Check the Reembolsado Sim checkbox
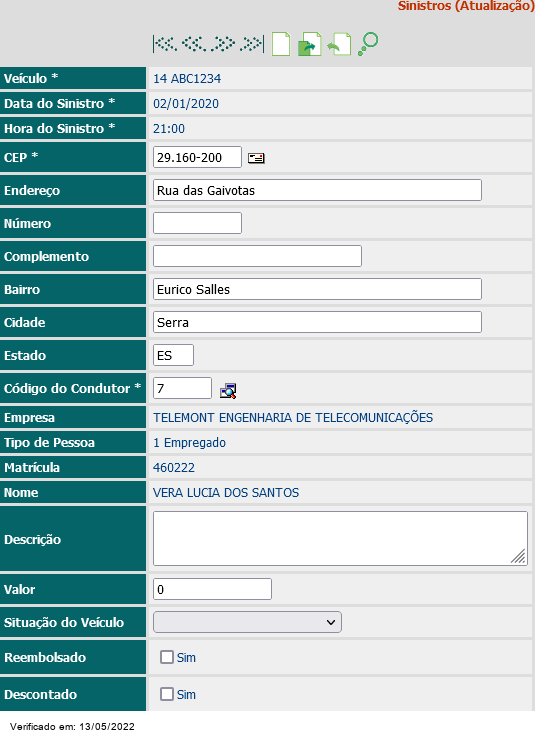 tap(167, 657)
